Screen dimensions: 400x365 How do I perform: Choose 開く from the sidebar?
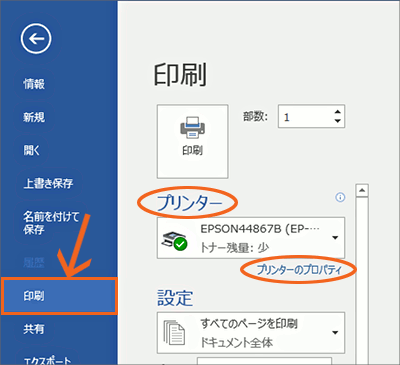[x=31, y=150]
